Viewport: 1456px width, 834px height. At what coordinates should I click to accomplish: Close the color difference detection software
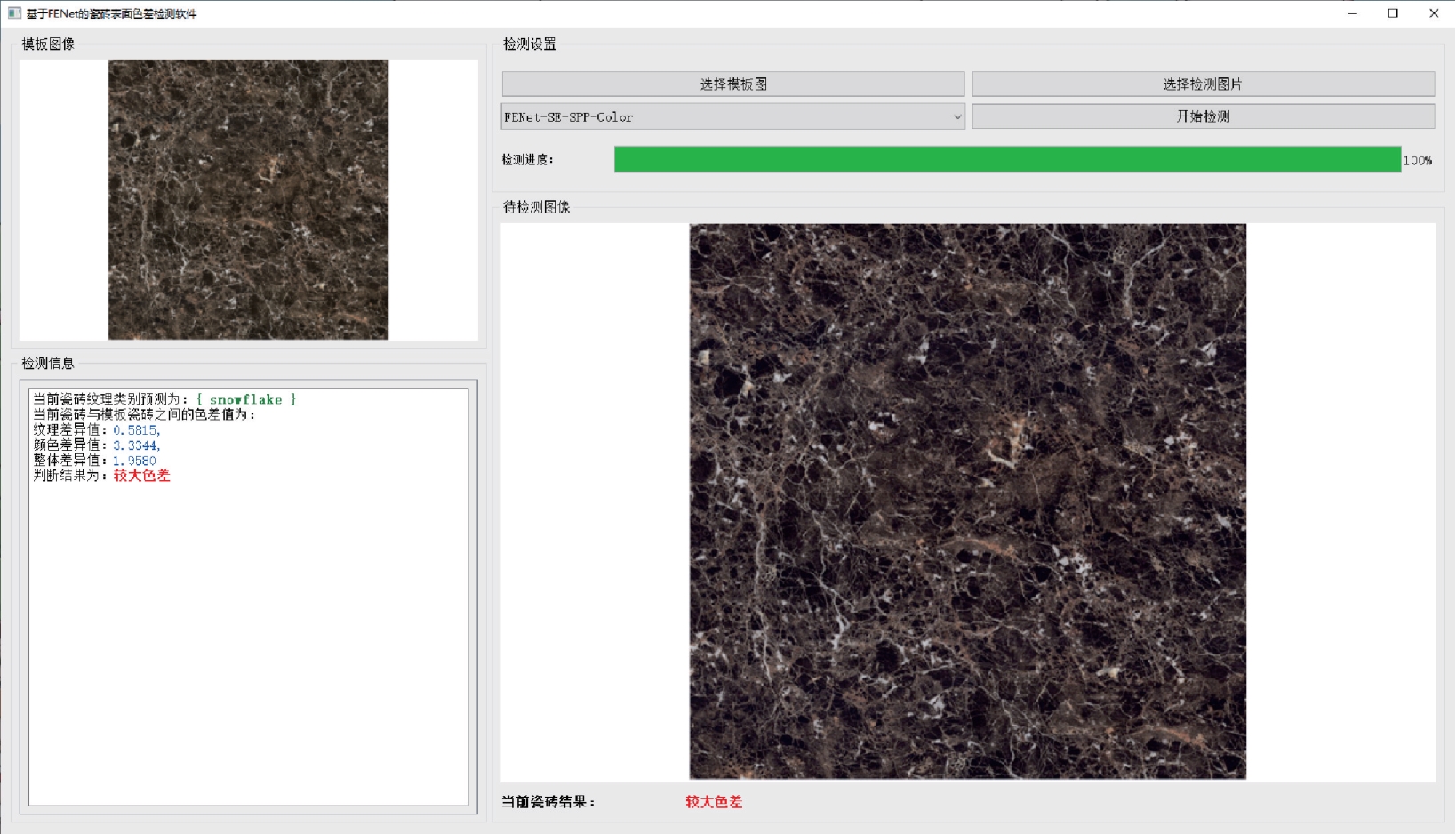coord(1434,13)
